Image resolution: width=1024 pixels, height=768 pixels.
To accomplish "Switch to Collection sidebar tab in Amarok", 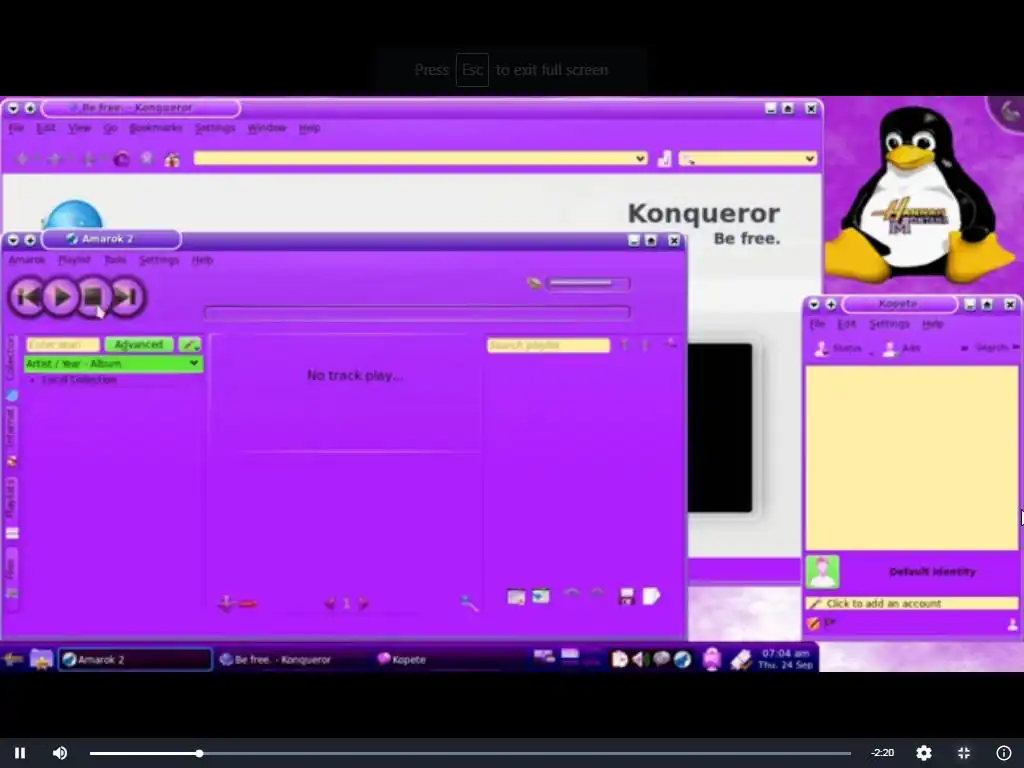I will tap(11, 367).
